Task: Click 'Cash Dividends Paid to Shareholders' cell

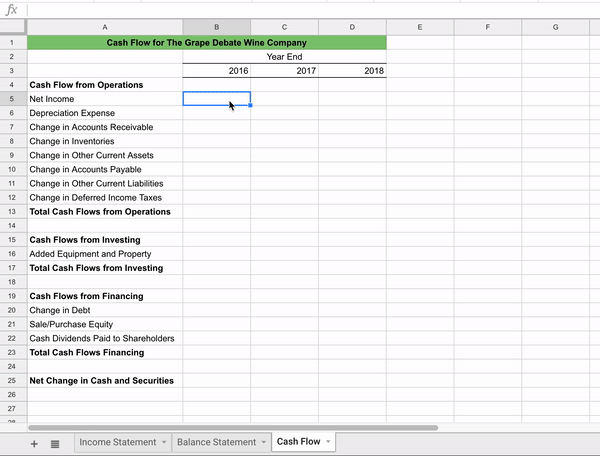Action: click(x=105, y=339)
